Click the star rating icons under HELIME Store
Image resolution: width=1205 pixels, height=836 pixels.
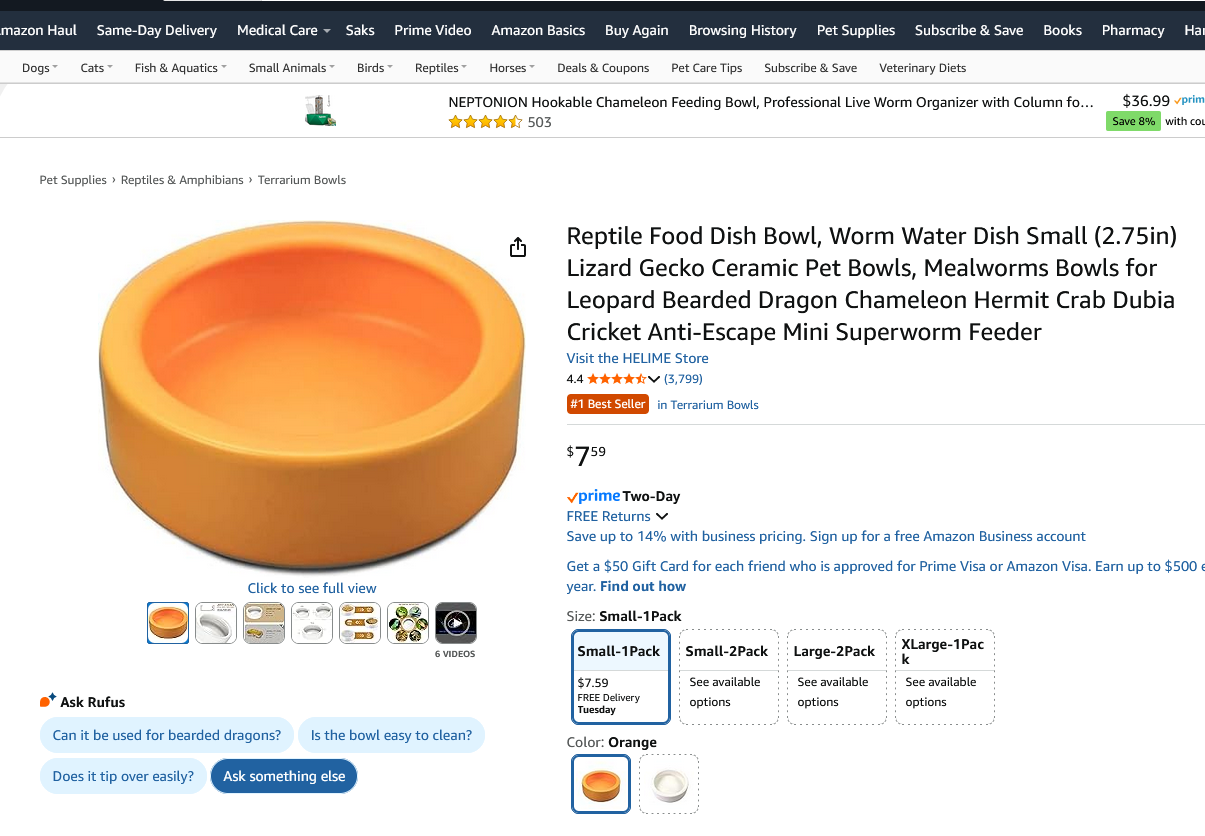tap(617, 379)
